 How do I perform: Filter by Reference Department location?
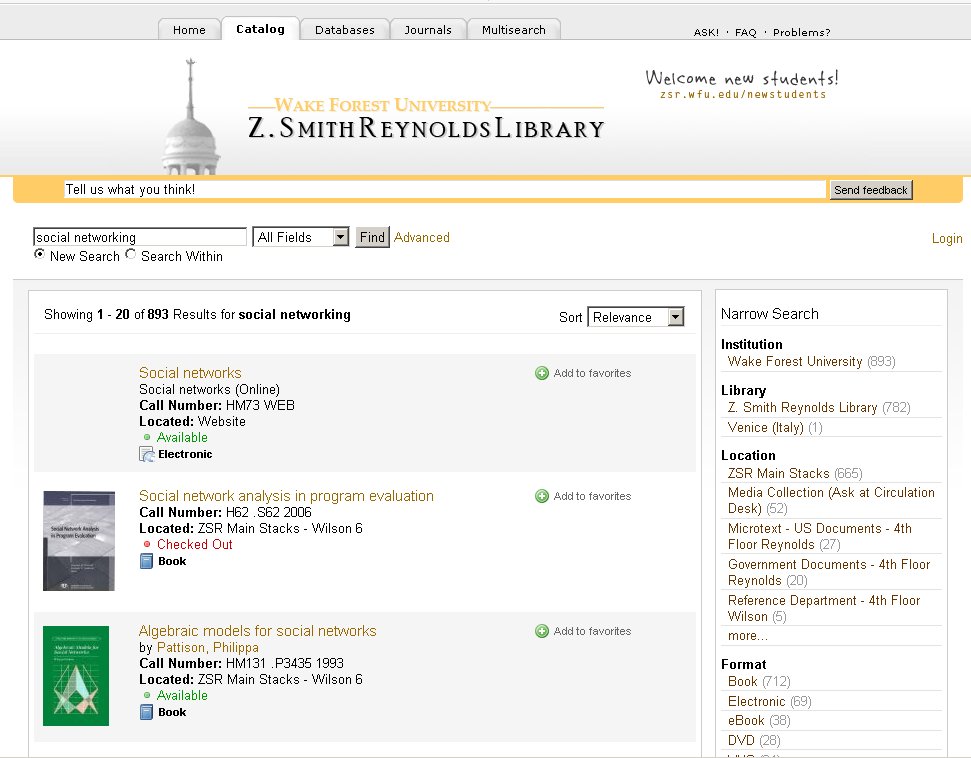824,608
